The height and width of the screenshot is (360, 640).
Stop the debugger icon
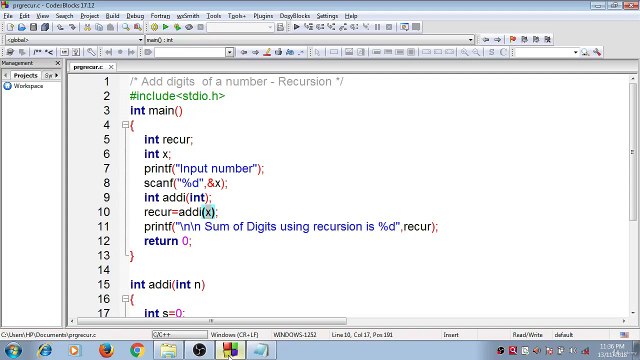point(389,27)
